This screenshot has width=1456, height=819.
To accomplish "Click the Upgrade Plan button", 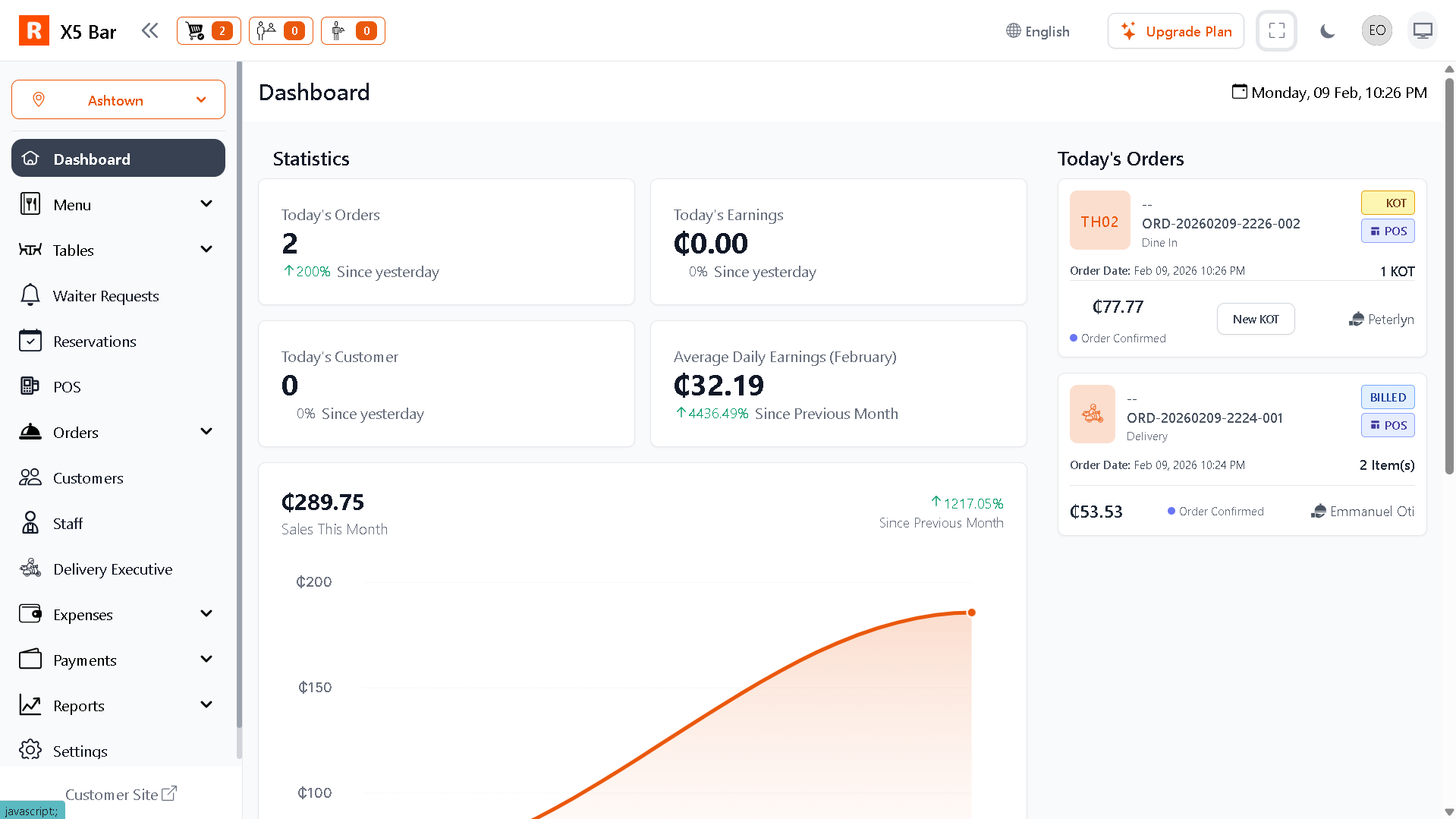I will point(1175,31).
